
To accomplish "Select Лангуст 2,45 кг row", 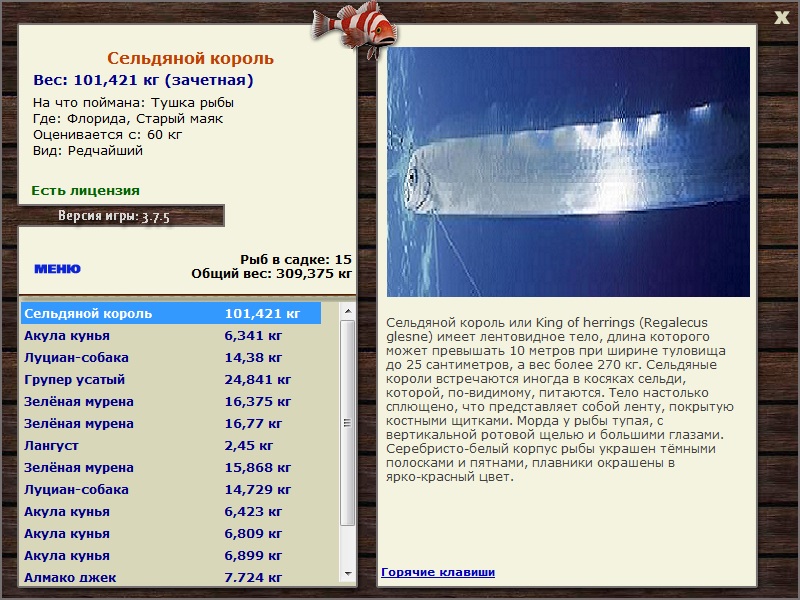I will coord(171,445).
